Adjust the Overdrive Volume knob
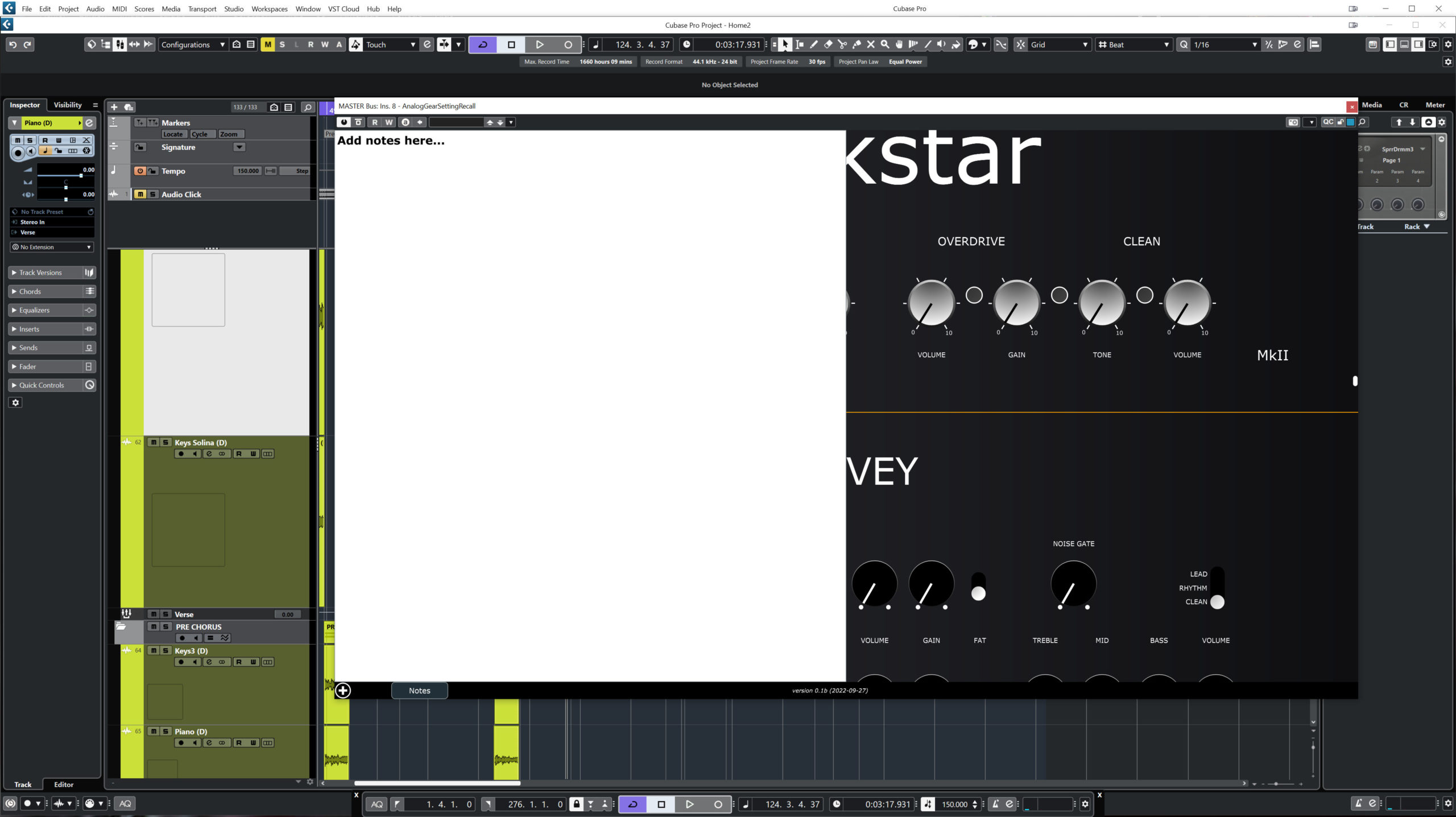 tap(931, 303)
